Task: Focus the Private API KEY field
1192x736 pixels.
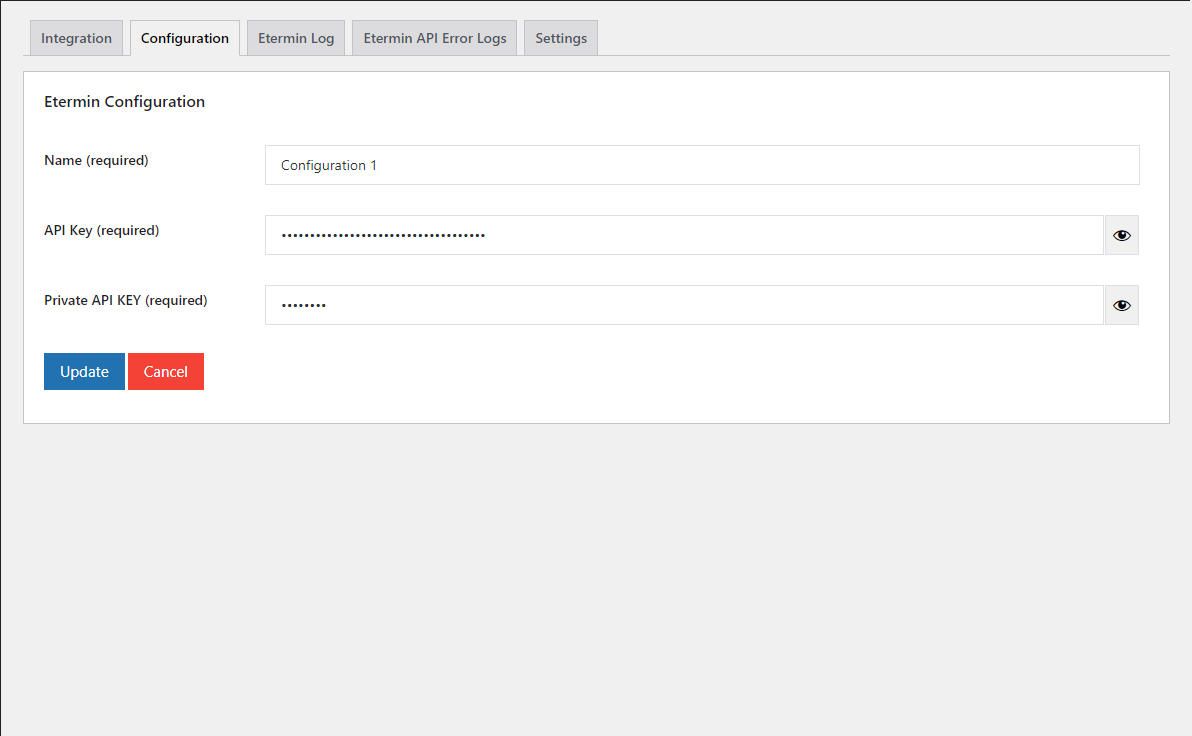Action: pos(684,305)
